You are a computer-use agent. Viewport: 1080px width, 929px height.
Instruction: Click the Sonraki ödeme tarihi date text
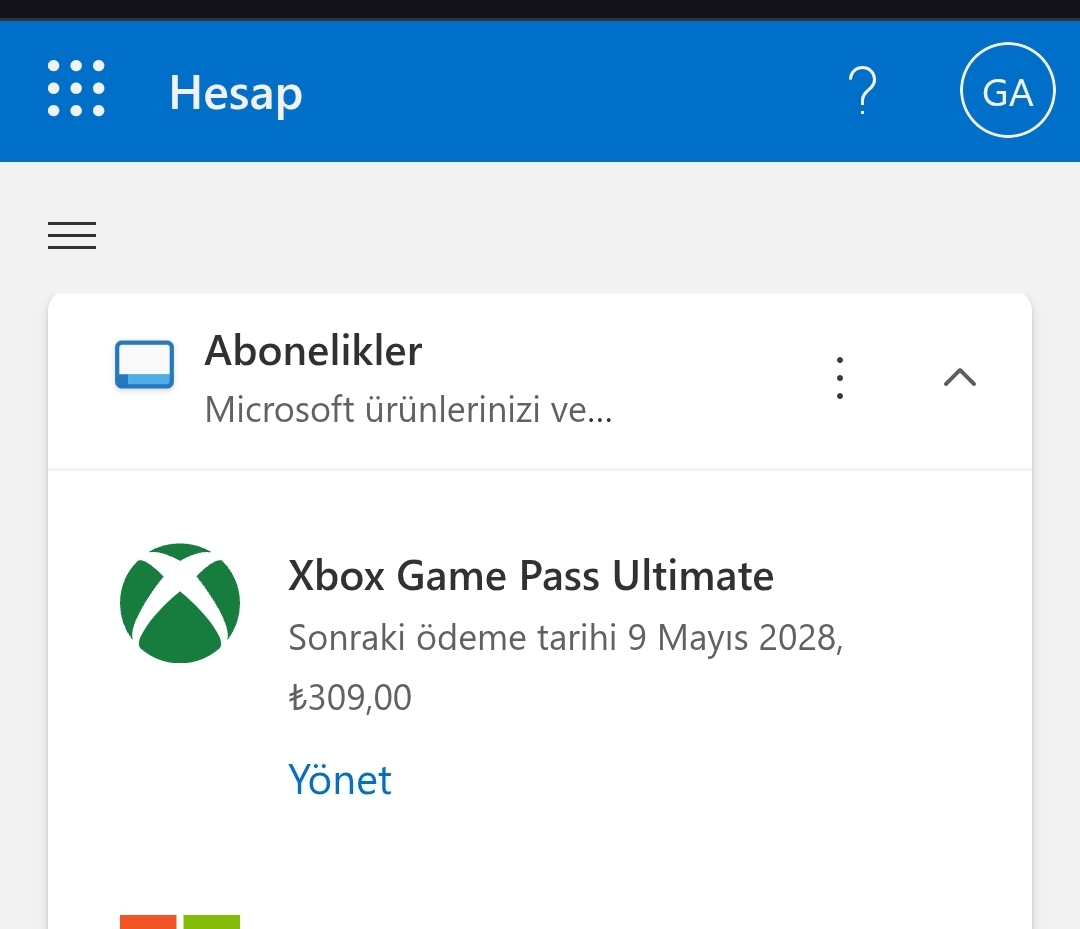565,638
